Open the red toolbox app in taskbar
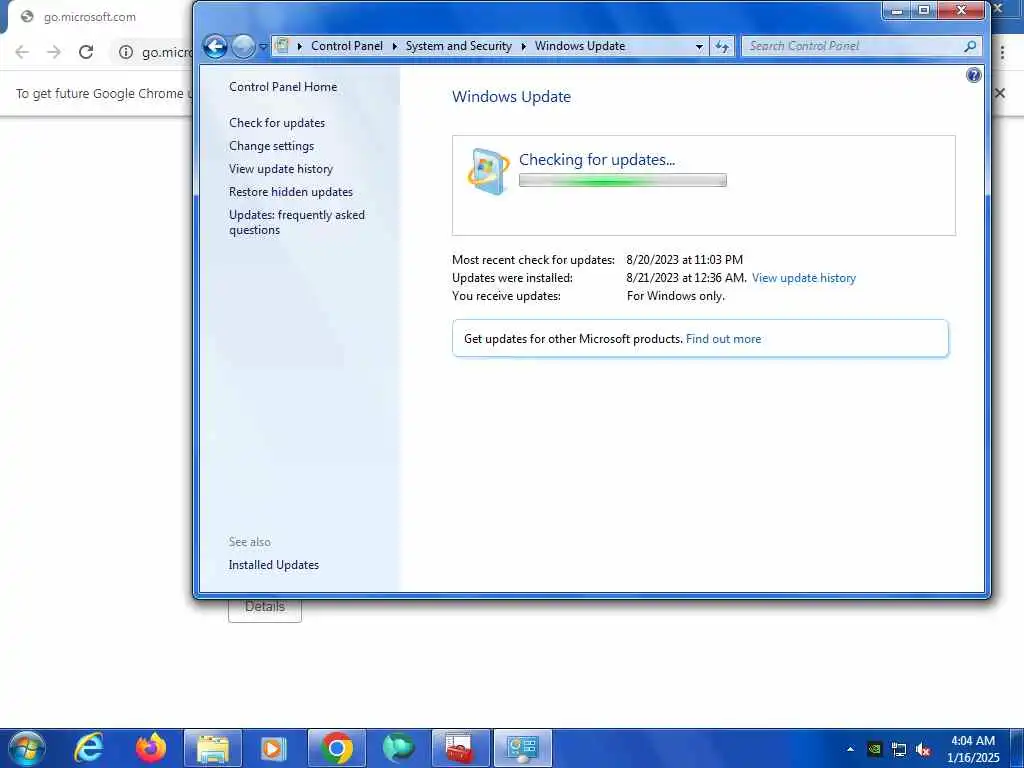 (x=460, y=748)
